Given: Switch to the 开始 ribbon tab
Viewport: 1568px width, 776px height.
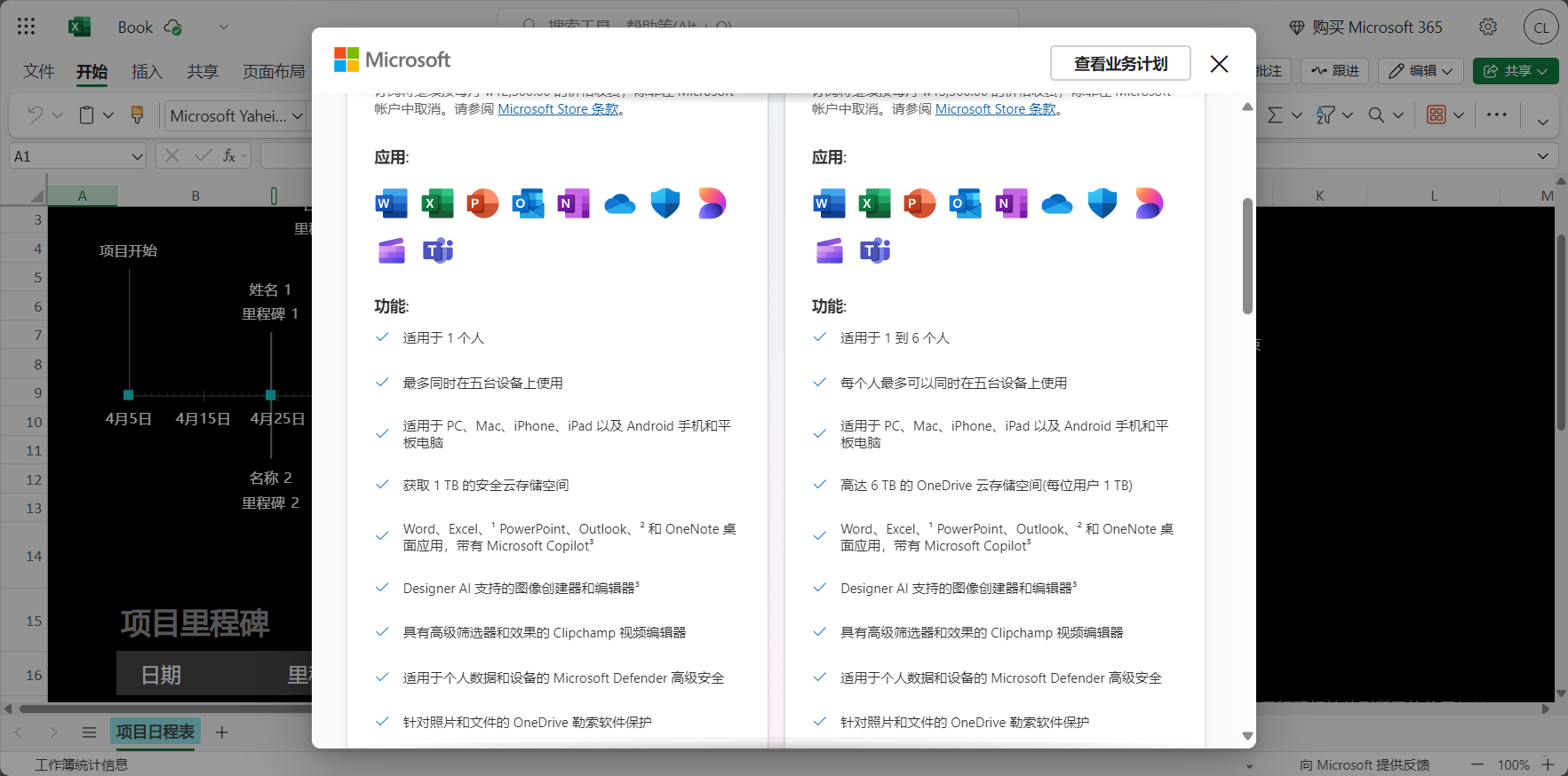Looking at the screenshot, I should tap(92, 71).
